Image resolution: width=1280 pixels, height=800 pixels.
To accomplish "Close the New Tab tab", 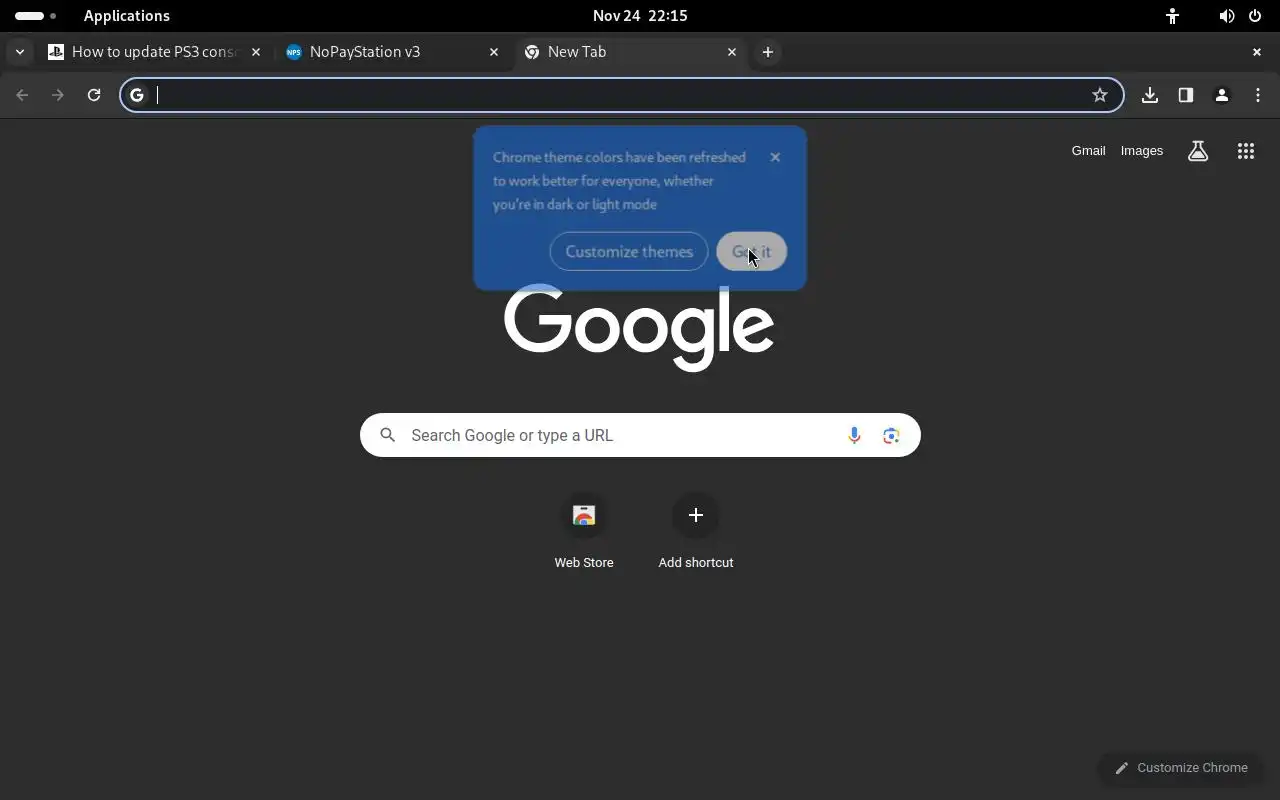I will click(732, 52).
